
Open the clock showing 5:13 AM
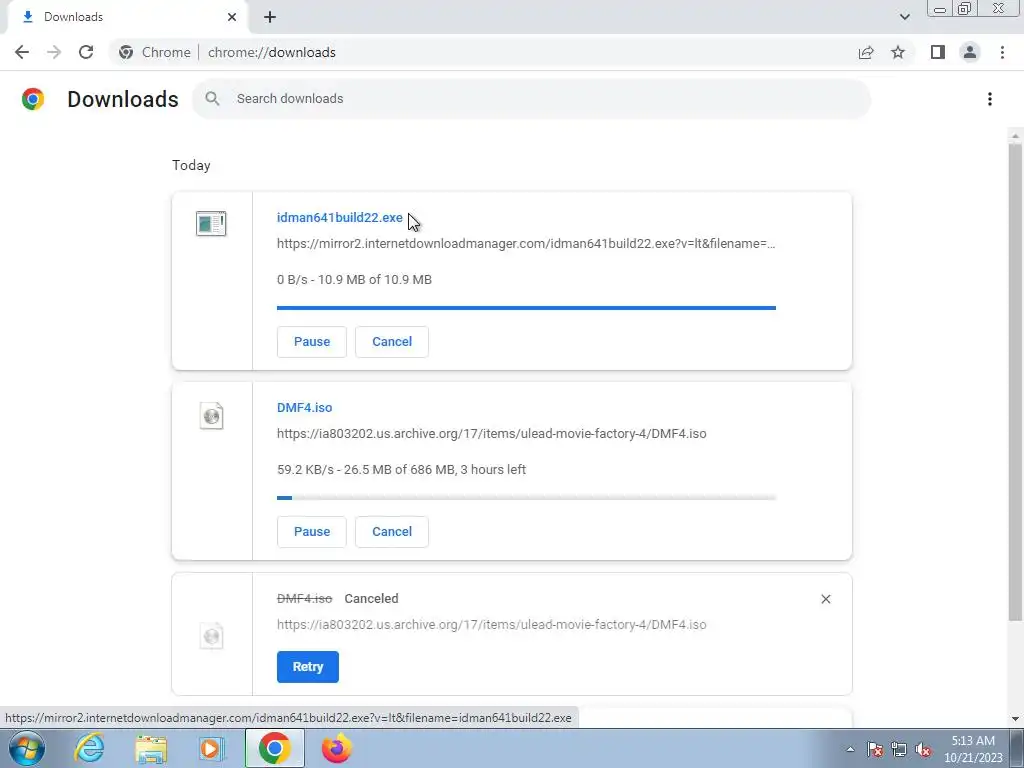pos(973,749)
